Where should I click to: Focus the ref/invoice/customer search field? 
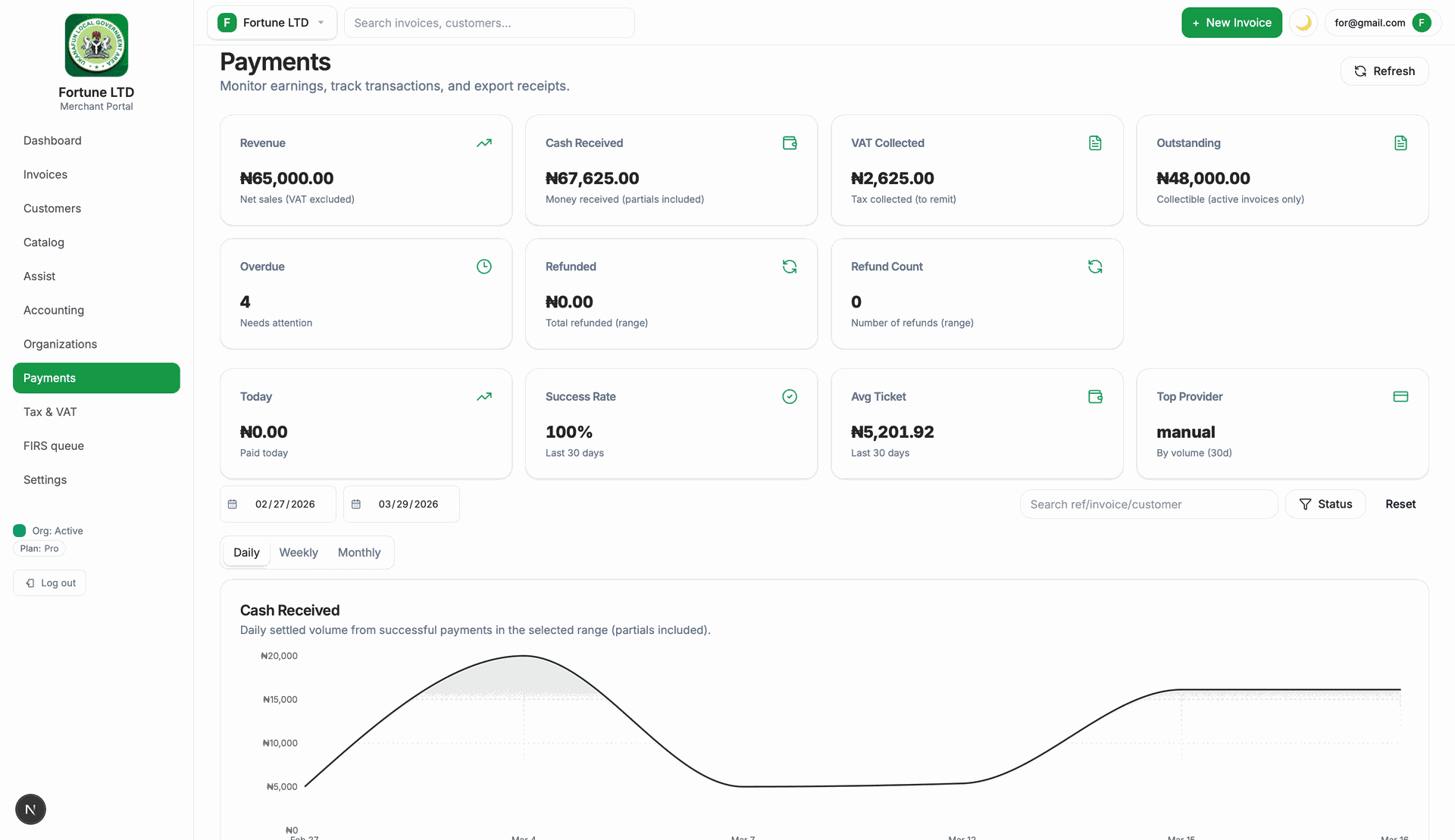coord(1148,504)
